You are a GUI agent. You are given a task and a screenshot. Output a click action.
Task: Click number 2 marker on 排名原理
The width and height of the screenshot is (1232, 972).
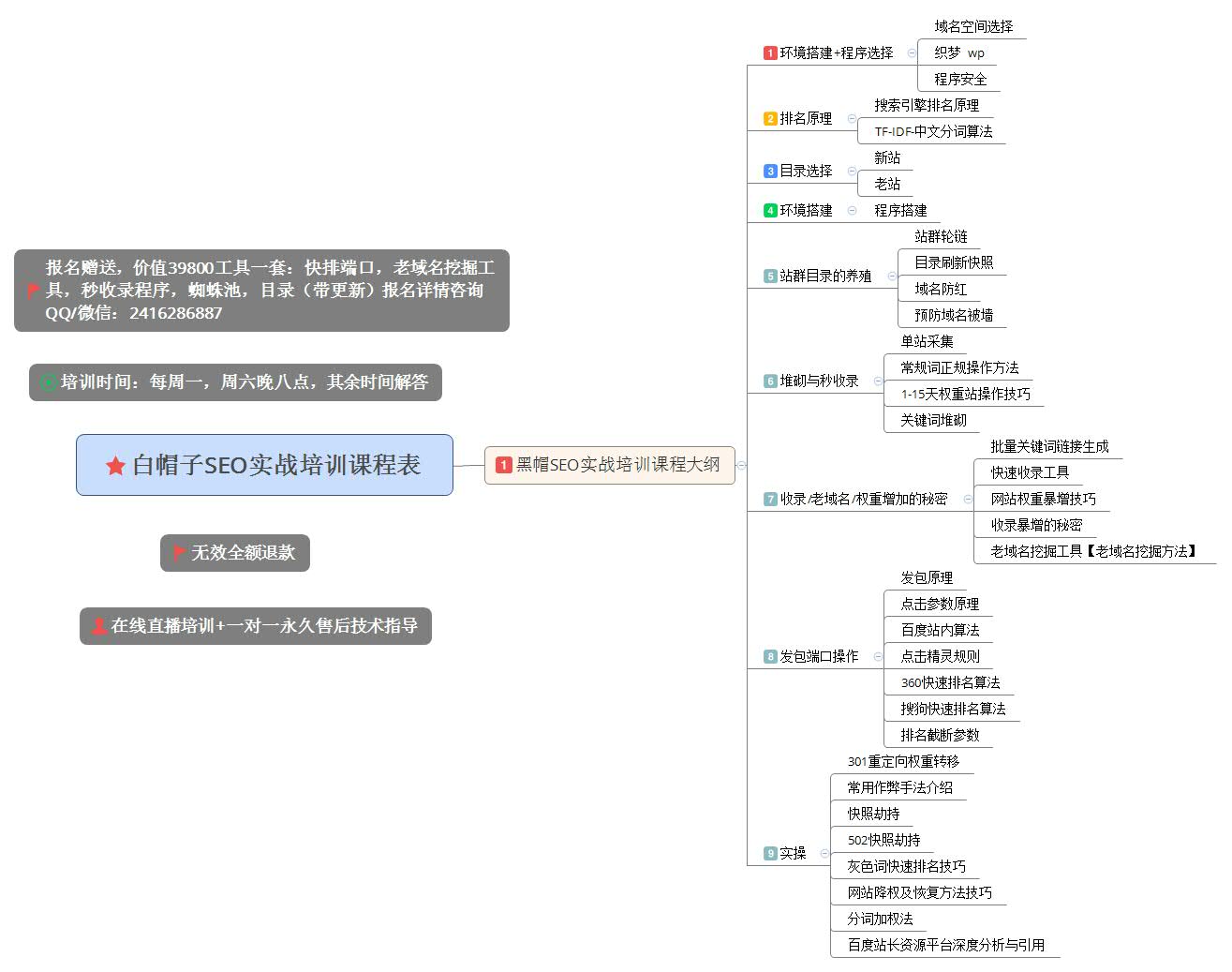coord(770,119)
